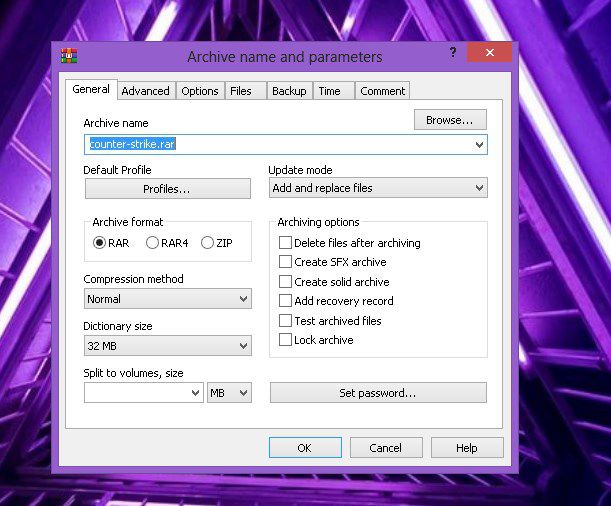Screen dimensions: 611x506
Task: Click the Set password... button
Action: 378,393
